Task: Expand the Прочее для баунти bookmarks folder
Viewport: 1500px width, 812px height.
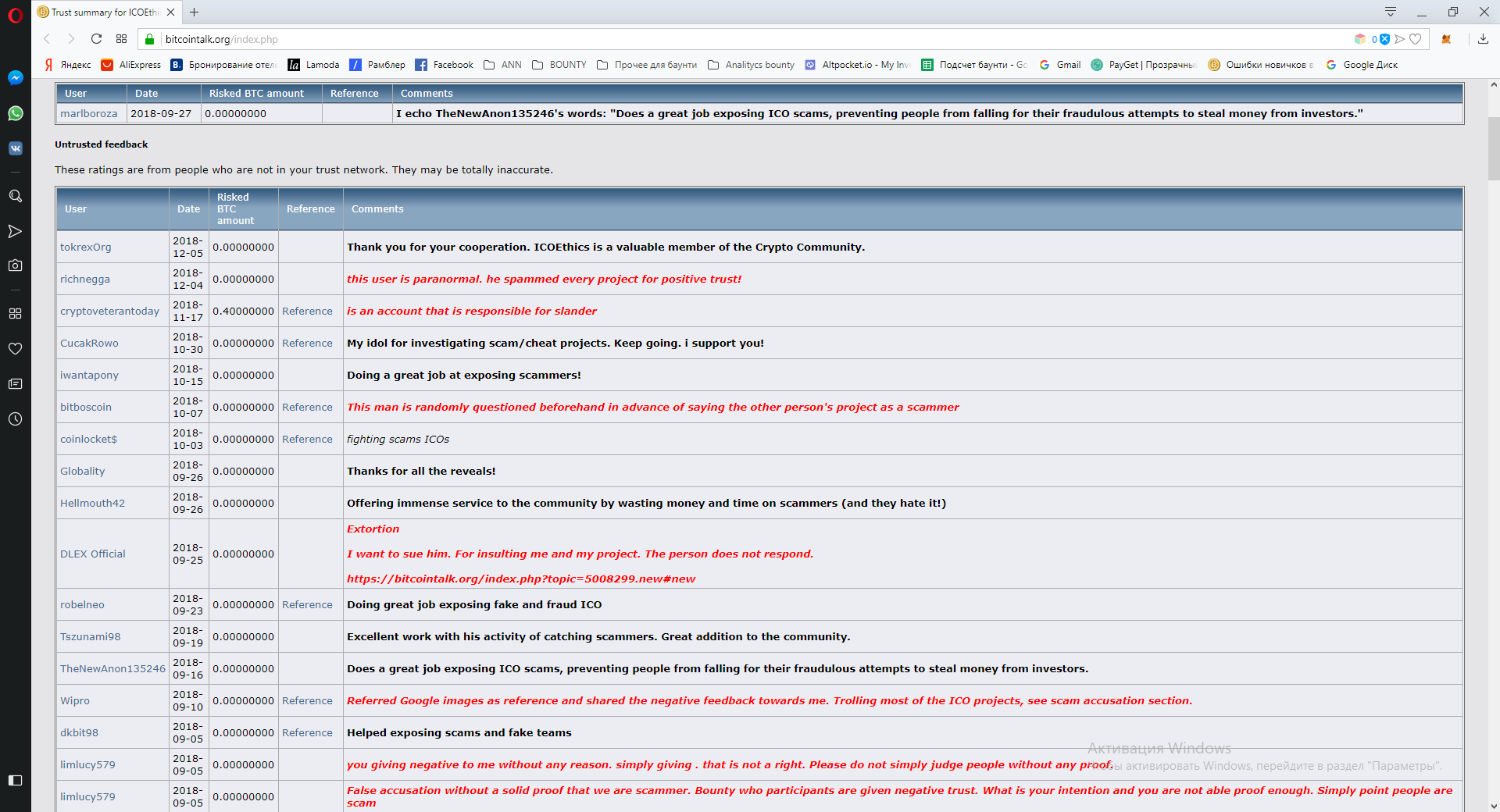Action: point(647,65)
